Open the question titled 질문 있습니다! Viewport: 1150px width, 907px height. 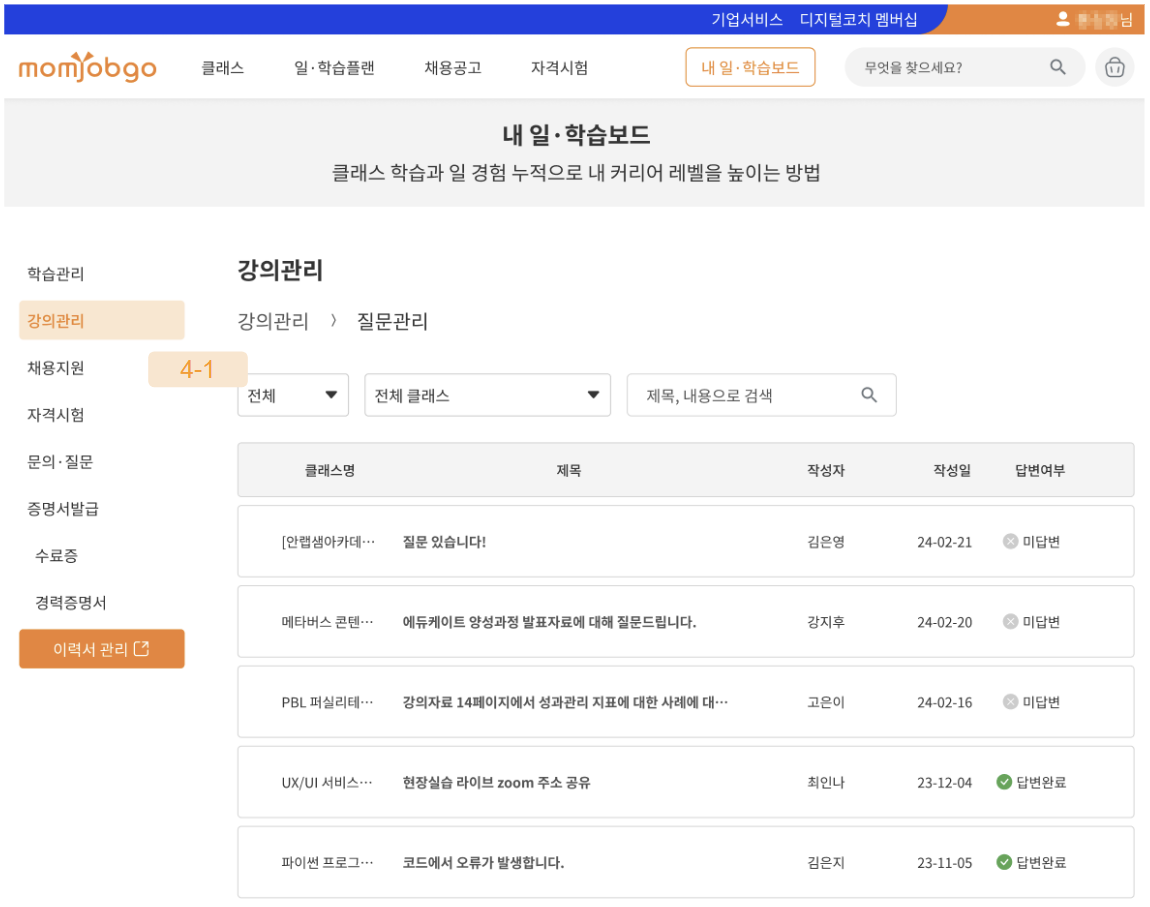tap(444, 542)
